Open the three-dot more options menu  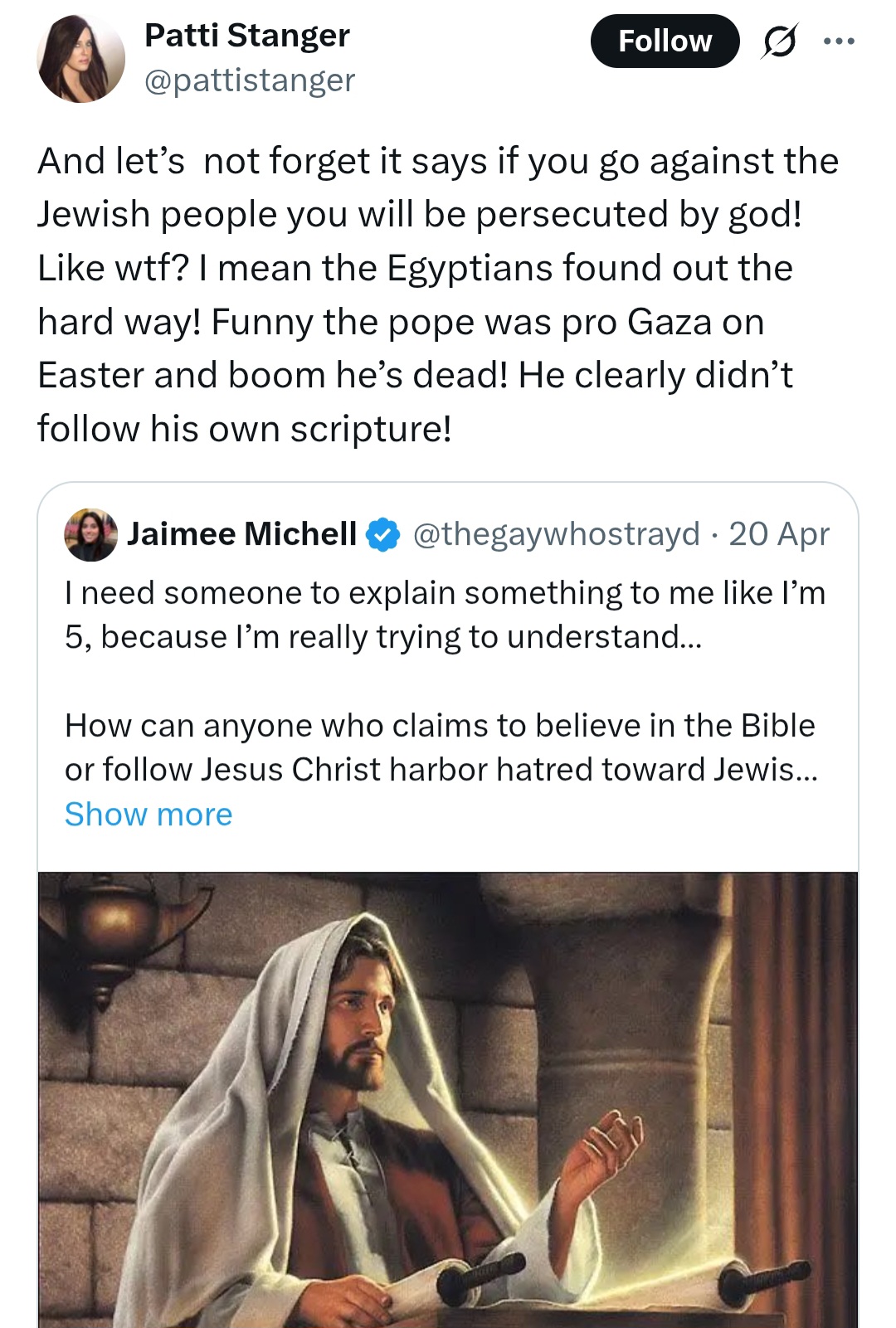(839, 41)
